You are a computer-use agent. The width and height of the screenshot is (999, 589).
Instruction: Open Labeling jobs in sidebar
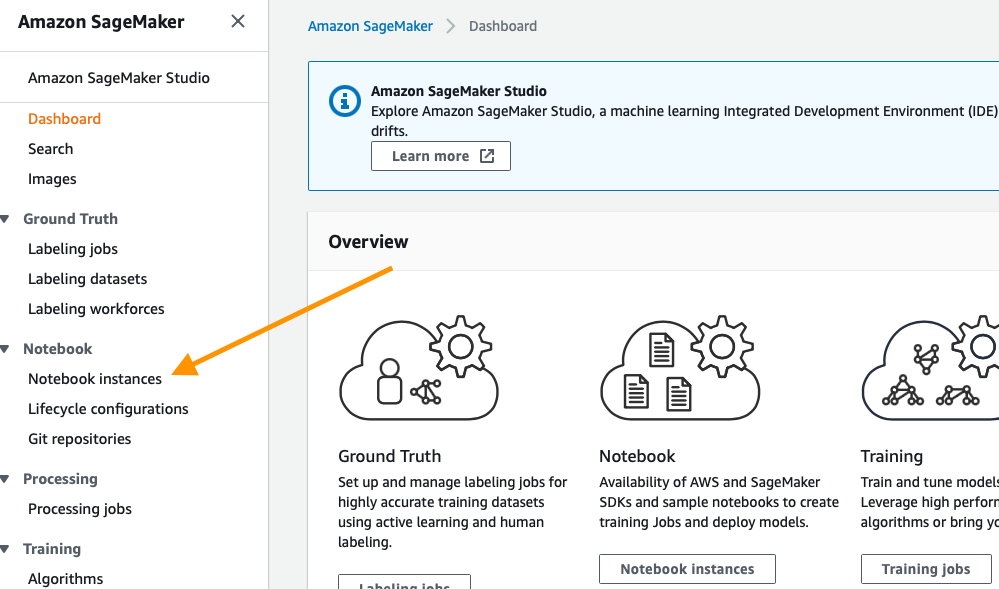(73, 249)
